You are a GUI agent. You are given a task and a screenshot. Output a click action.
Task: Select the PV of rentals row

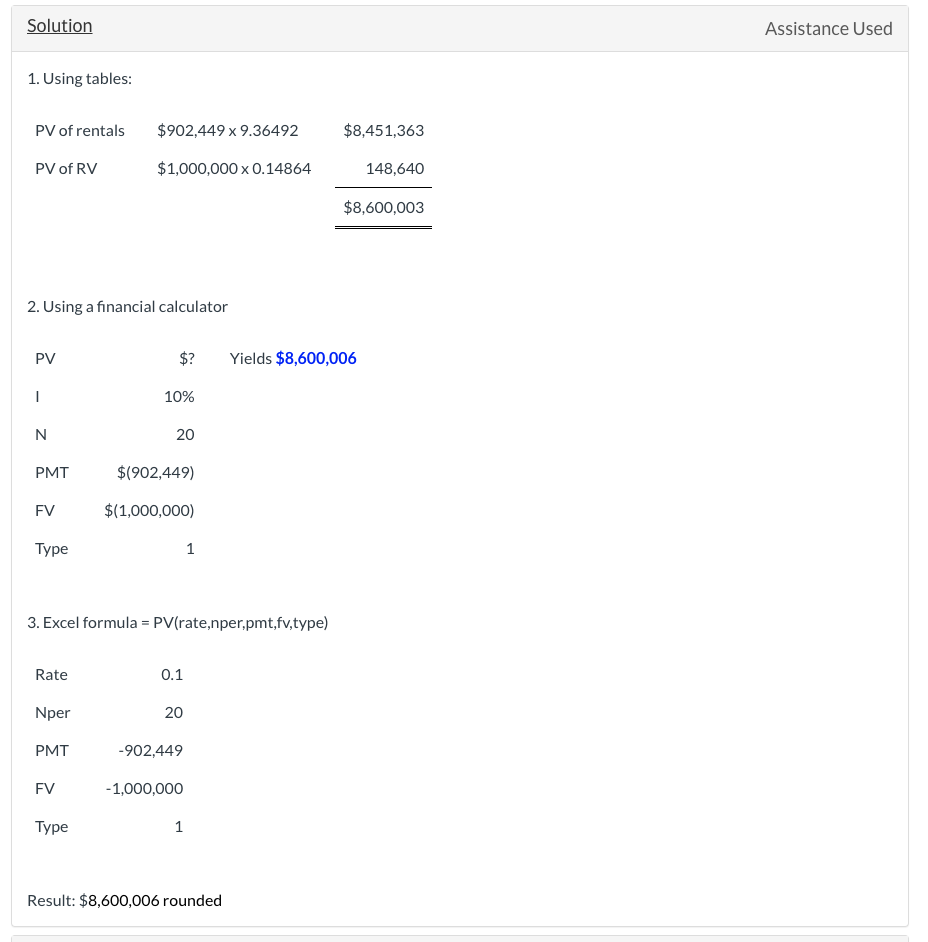80,130
